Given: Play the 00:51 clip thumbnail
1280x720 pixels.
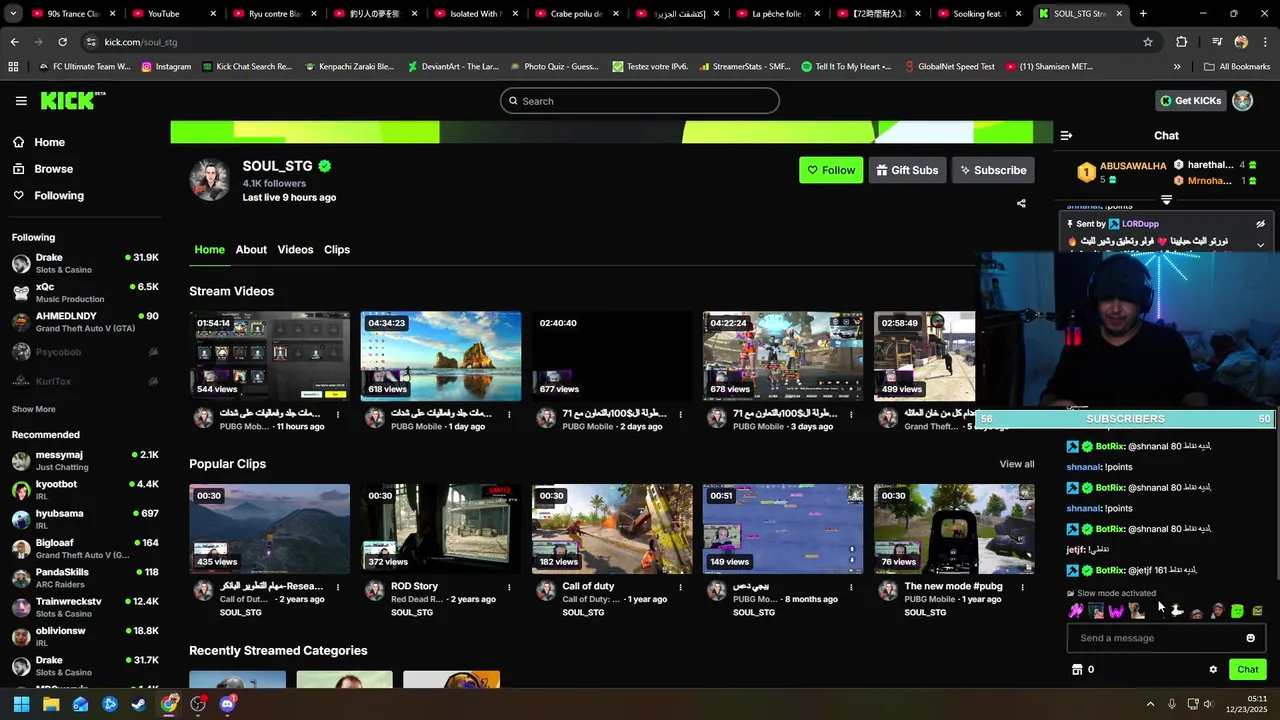Looking at the screenshot, I should pos(783,529).
